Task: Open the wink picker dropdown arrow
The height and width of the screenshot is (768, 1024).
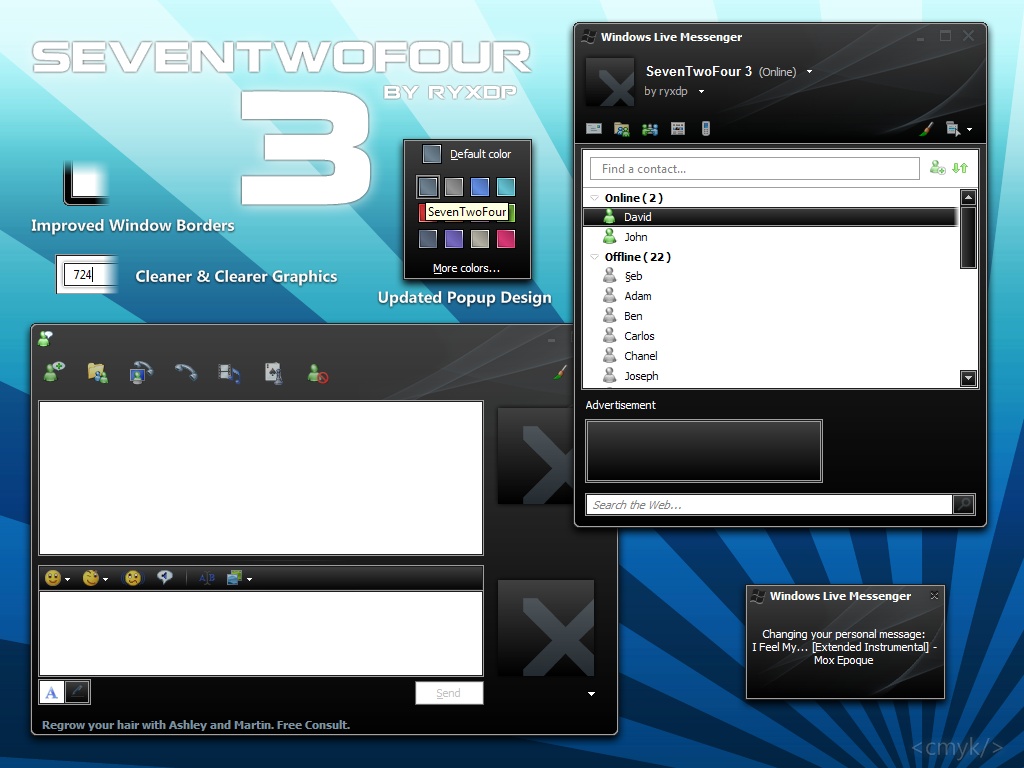Action: (105, 579)
